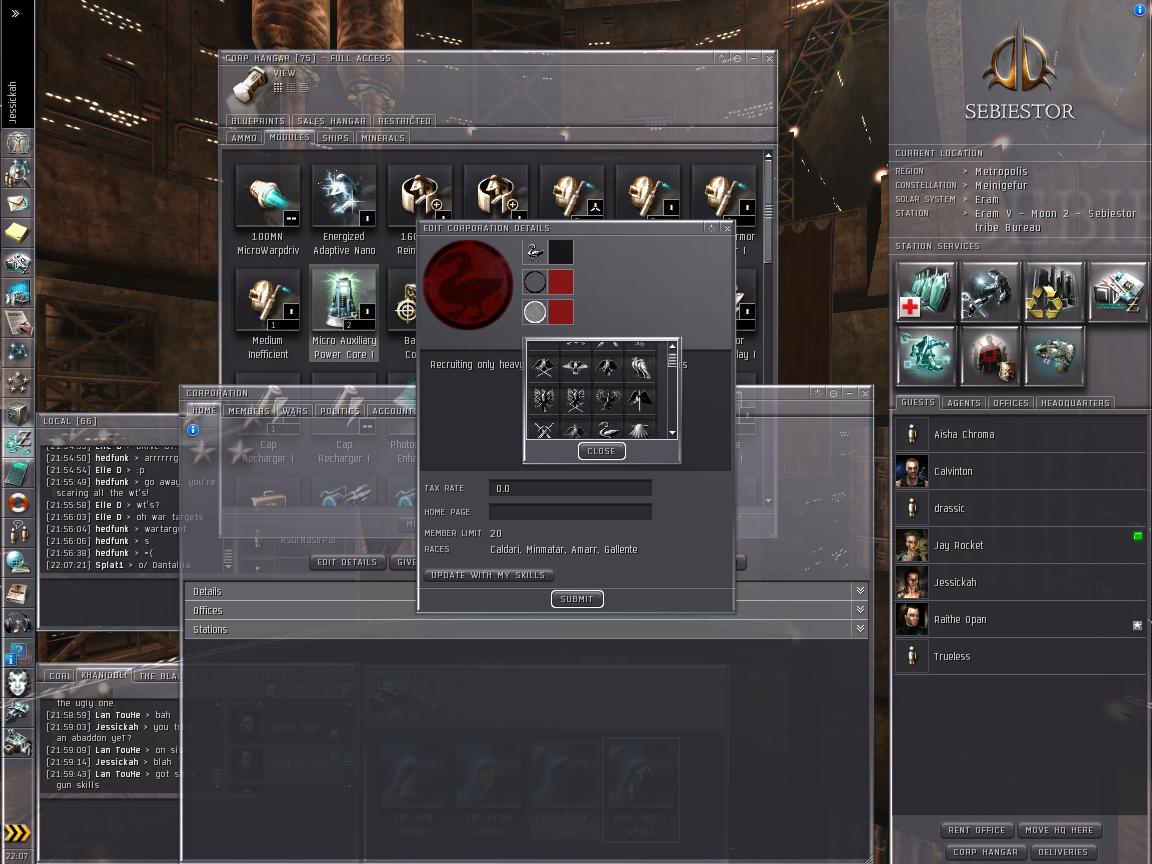Pick the red swatch beside filled circle

pos(561,312)
